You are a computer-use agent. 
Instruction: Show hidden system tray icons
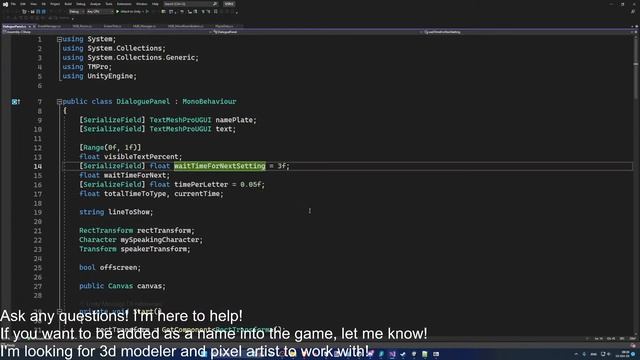click(576, 354)
